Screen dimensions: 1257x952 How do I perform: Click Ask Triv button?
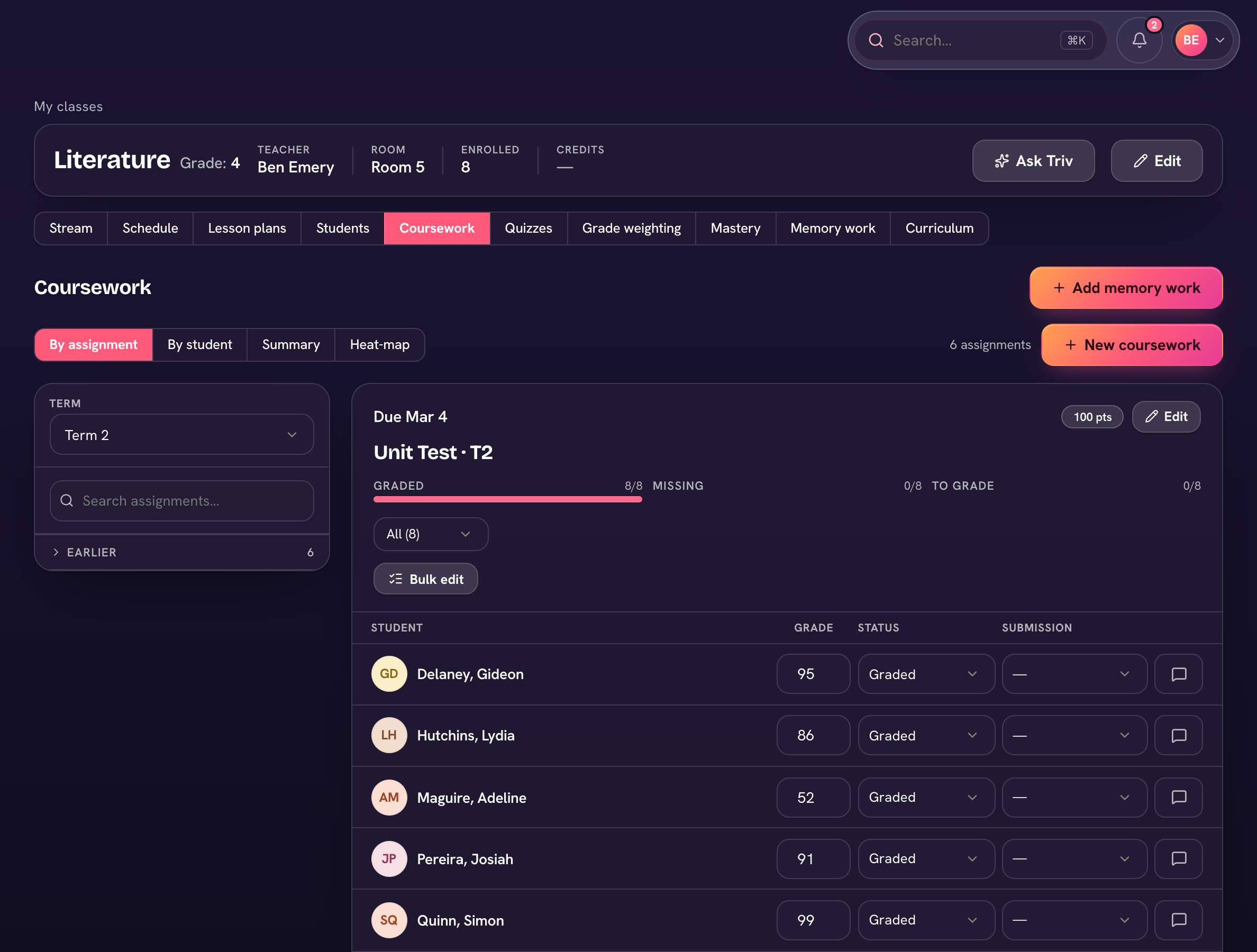click(1033, 161)
